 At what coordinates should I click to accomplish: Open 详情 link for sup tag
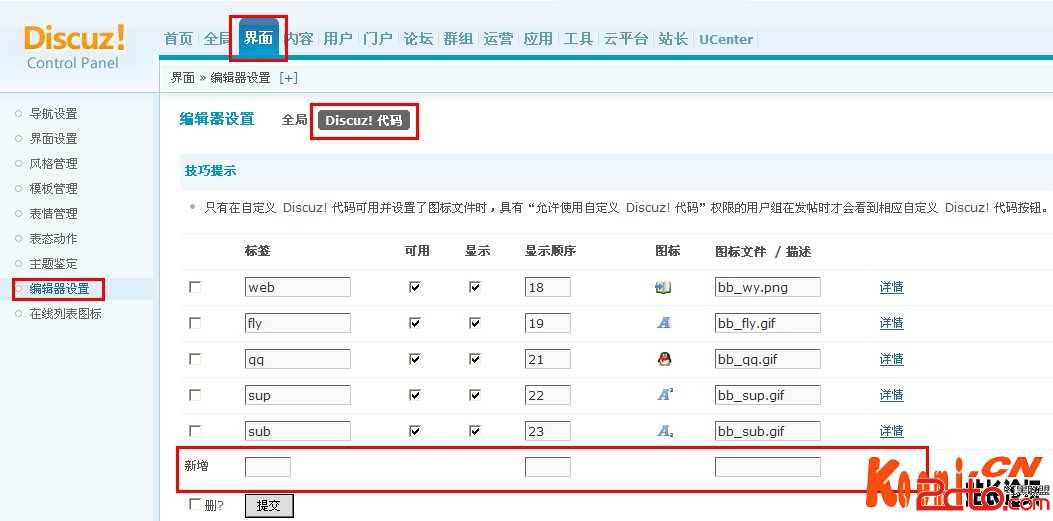pos(891,395)
